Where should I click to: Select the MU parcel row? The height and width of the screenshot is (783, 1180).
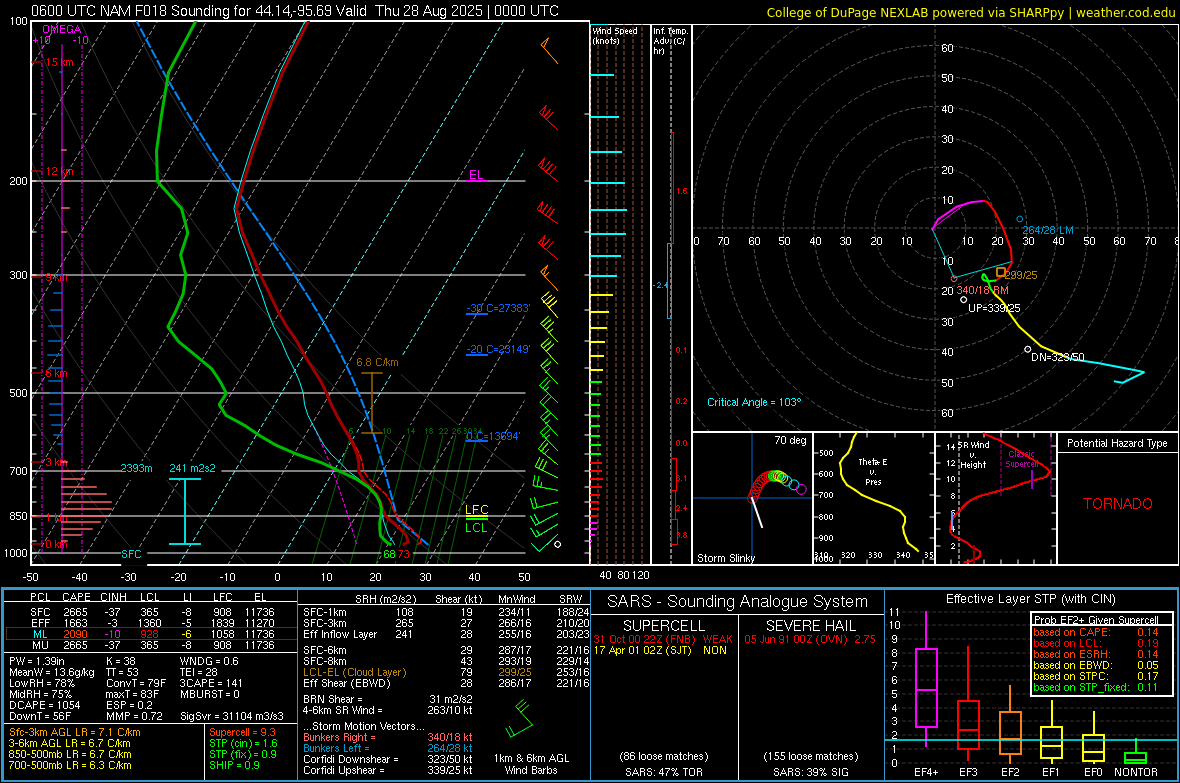pyautogui.click(x=151, y=645)
